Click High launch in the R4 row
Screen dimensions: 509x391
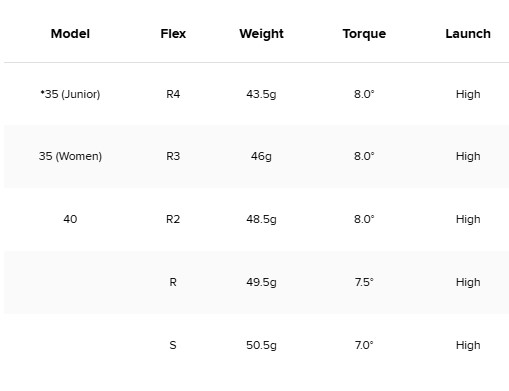coord(468,94)
